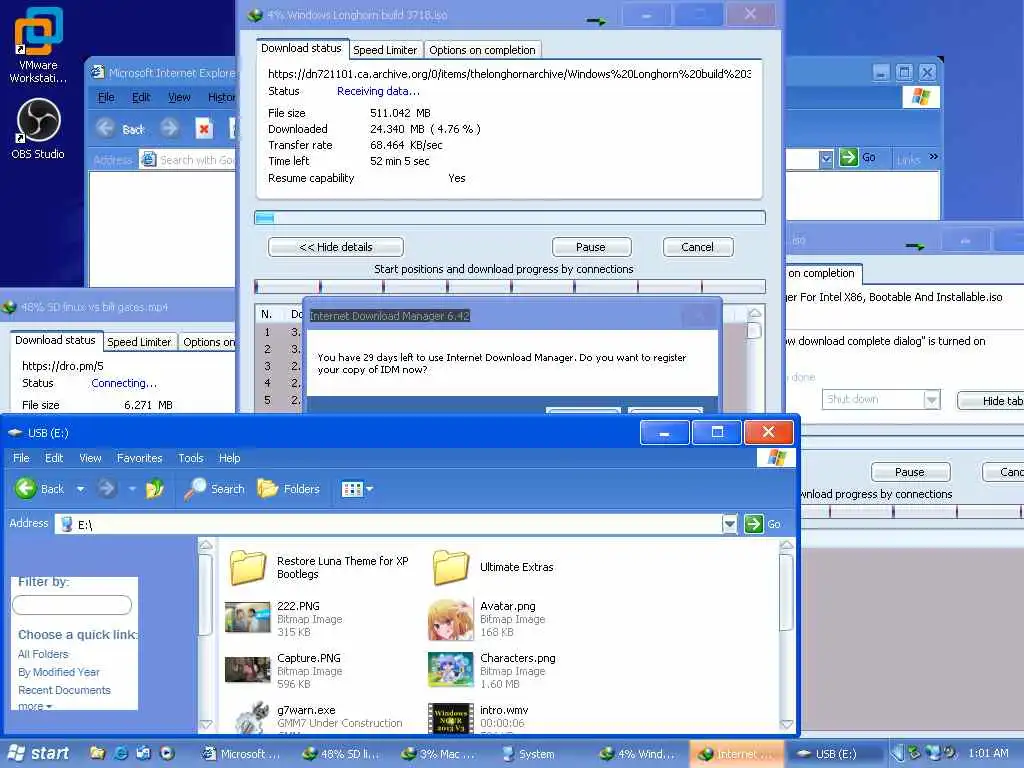Open the Tools menu in USB (E:) window
This screenshot has width=1024, height=768.
[191, 458]
